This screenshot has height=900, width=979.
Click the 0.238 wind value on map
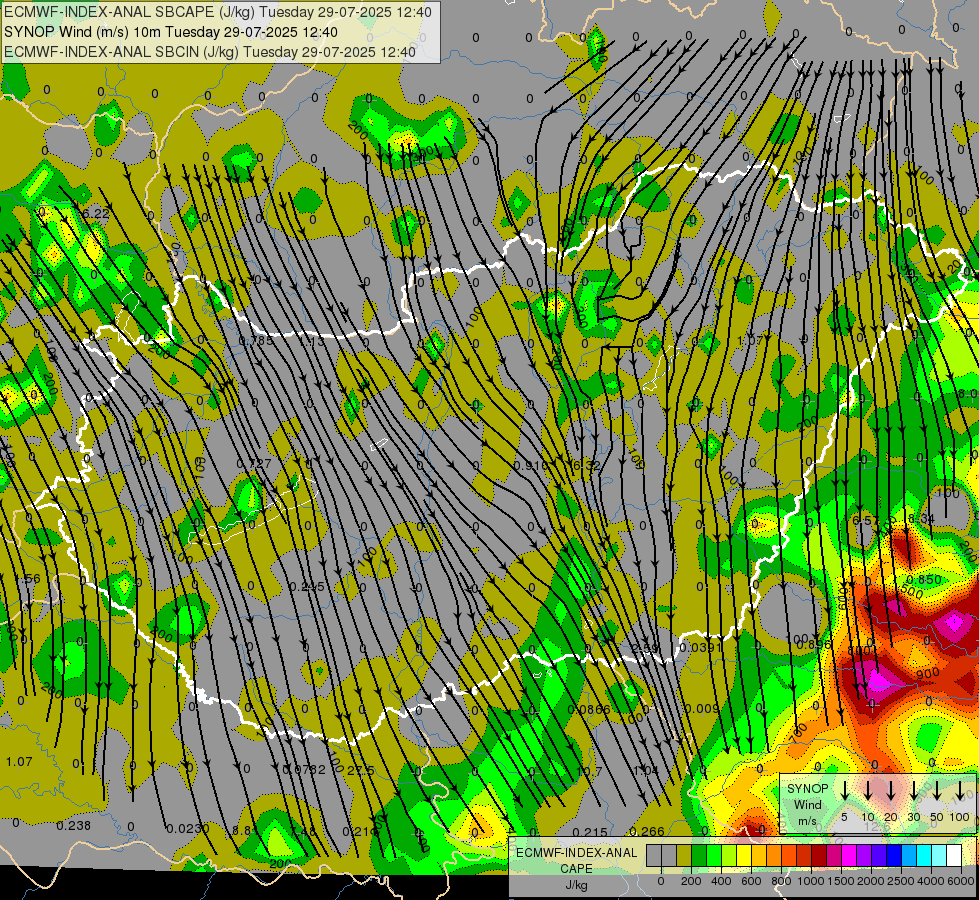coord(74,826)
